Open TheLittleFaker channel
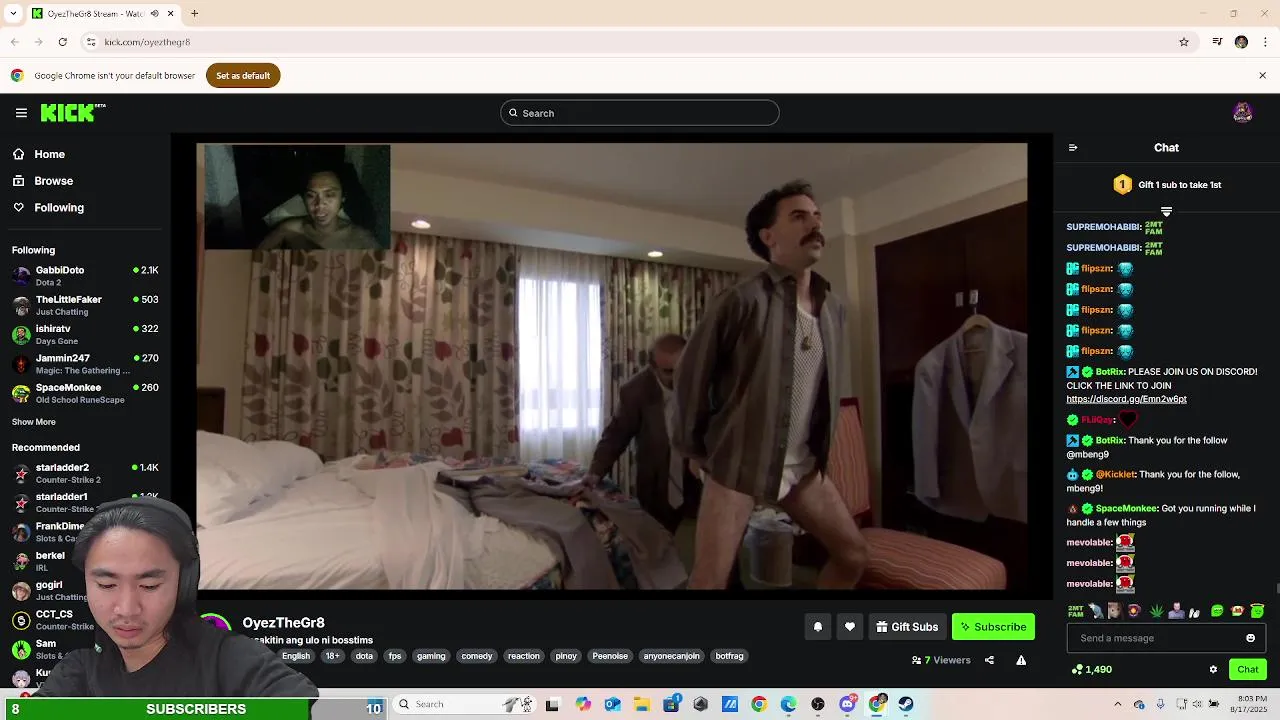Screen dimensions: 1280x720 85,305
